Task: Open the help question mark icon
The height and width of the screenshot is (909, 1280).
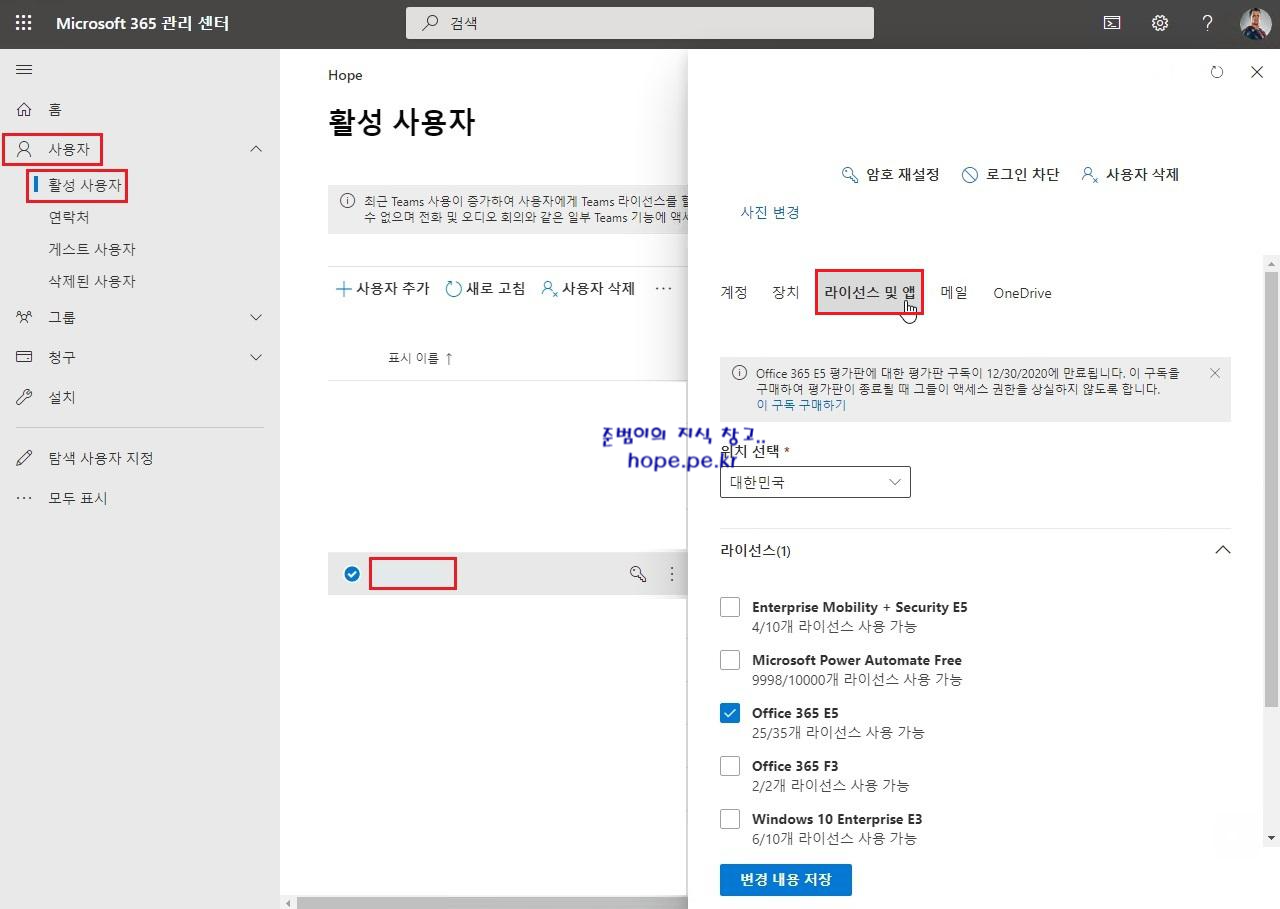Action: pyautogui.click(x=1208, y=23)
